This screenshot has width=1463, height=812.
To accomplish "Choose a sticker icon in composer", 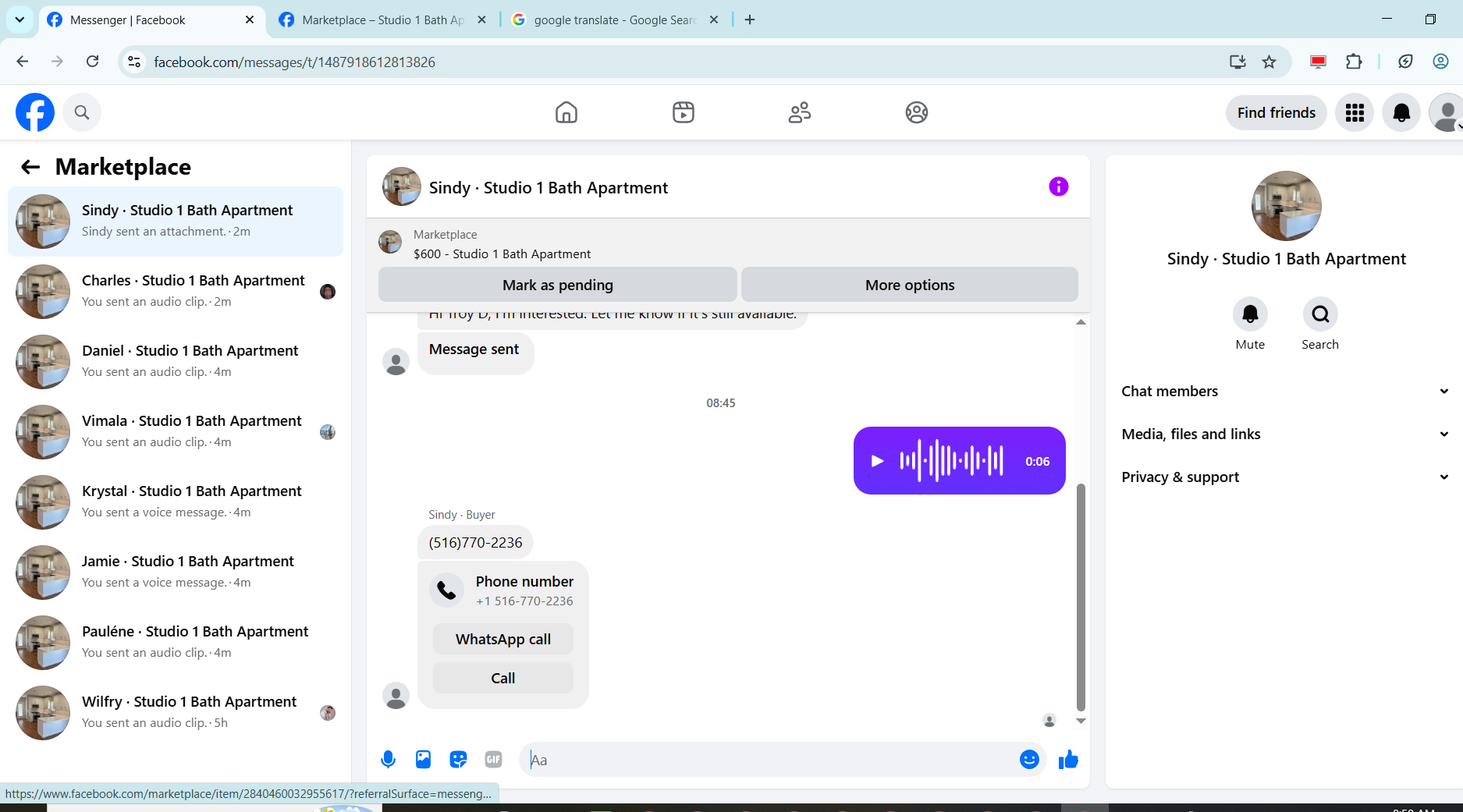I will click(458, 759).
